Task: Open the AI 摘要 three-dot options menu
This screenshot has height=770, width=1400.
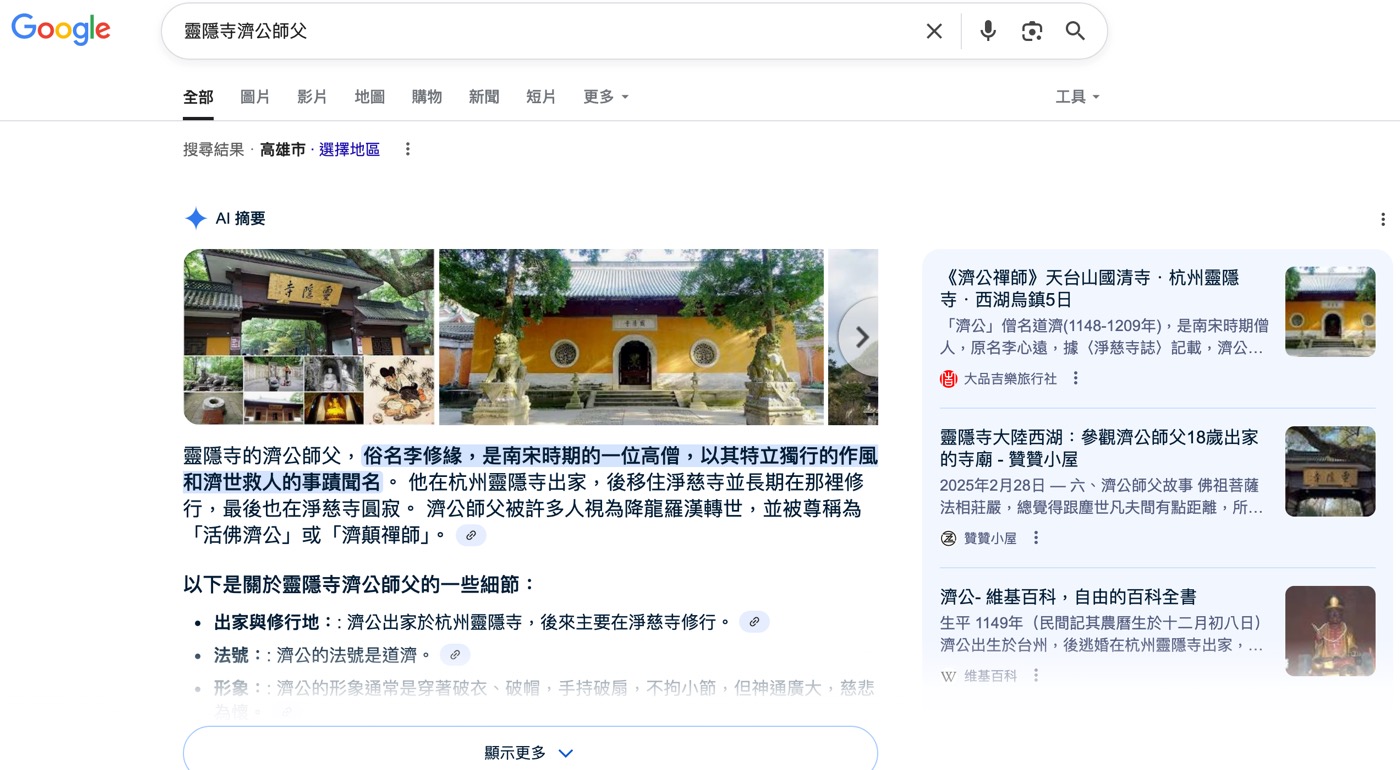Action: point(1382,219)
